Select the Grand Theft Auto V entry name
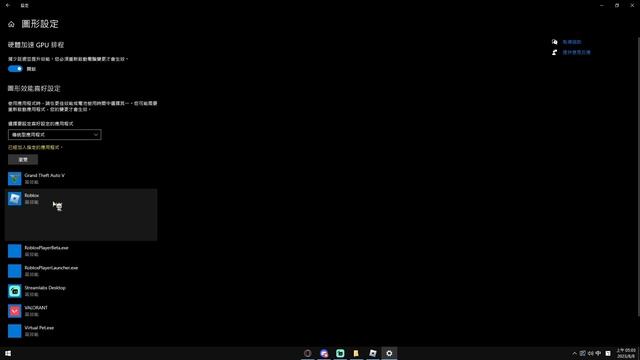This screenshot has width=640, height=360. tap(44, 175)
